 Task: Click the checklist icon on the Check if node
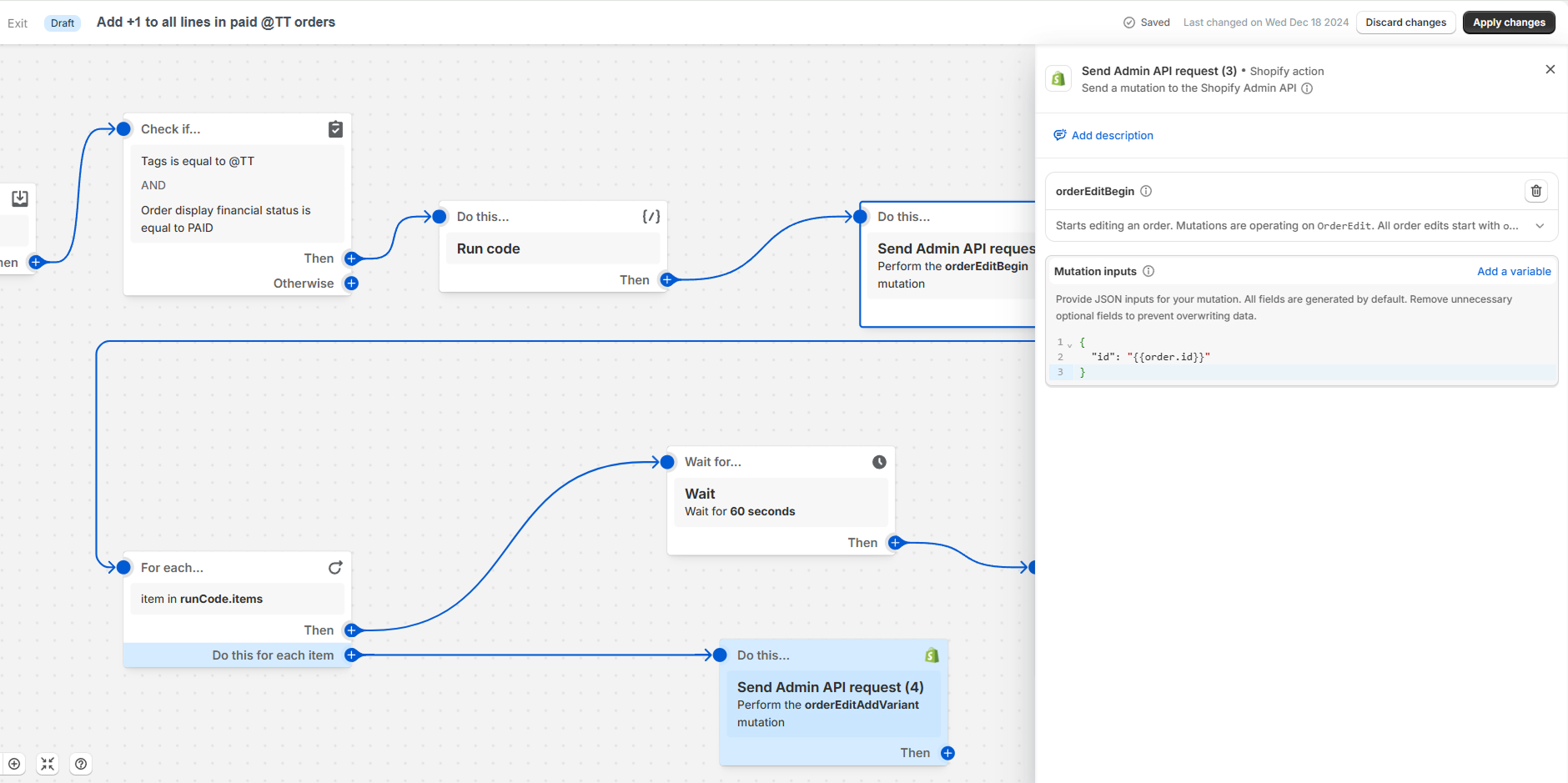click(x=335, y=129)
